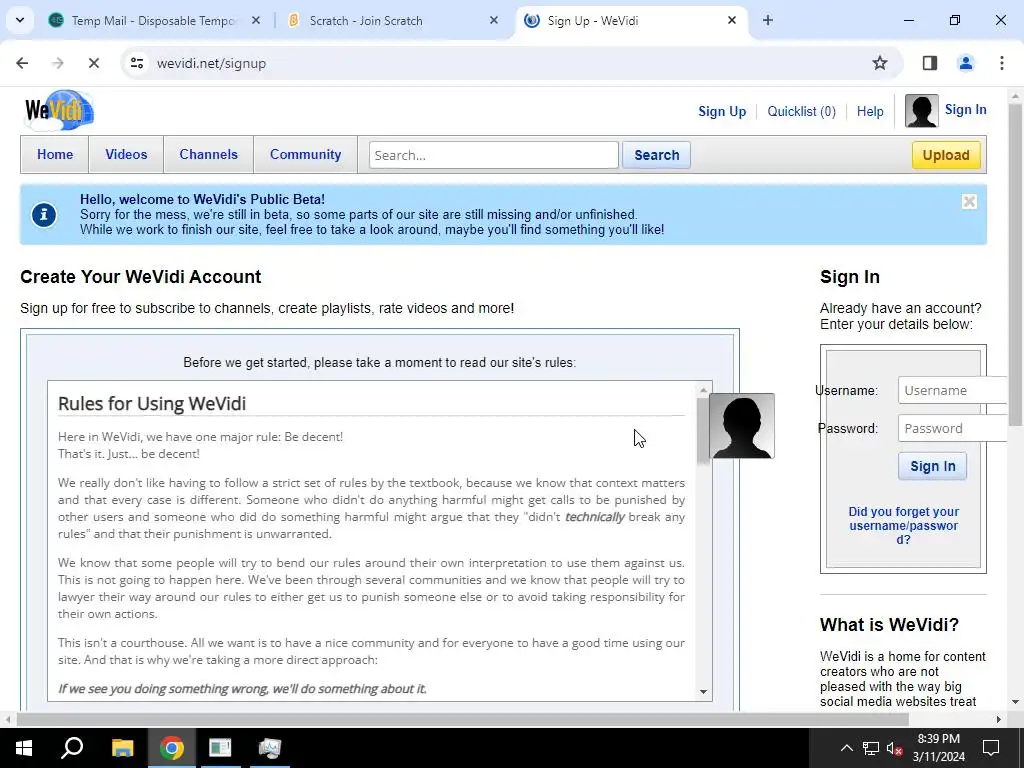1024x768 pixels.
Task: Click rules box scroll-up arrow
Action: 703,390
